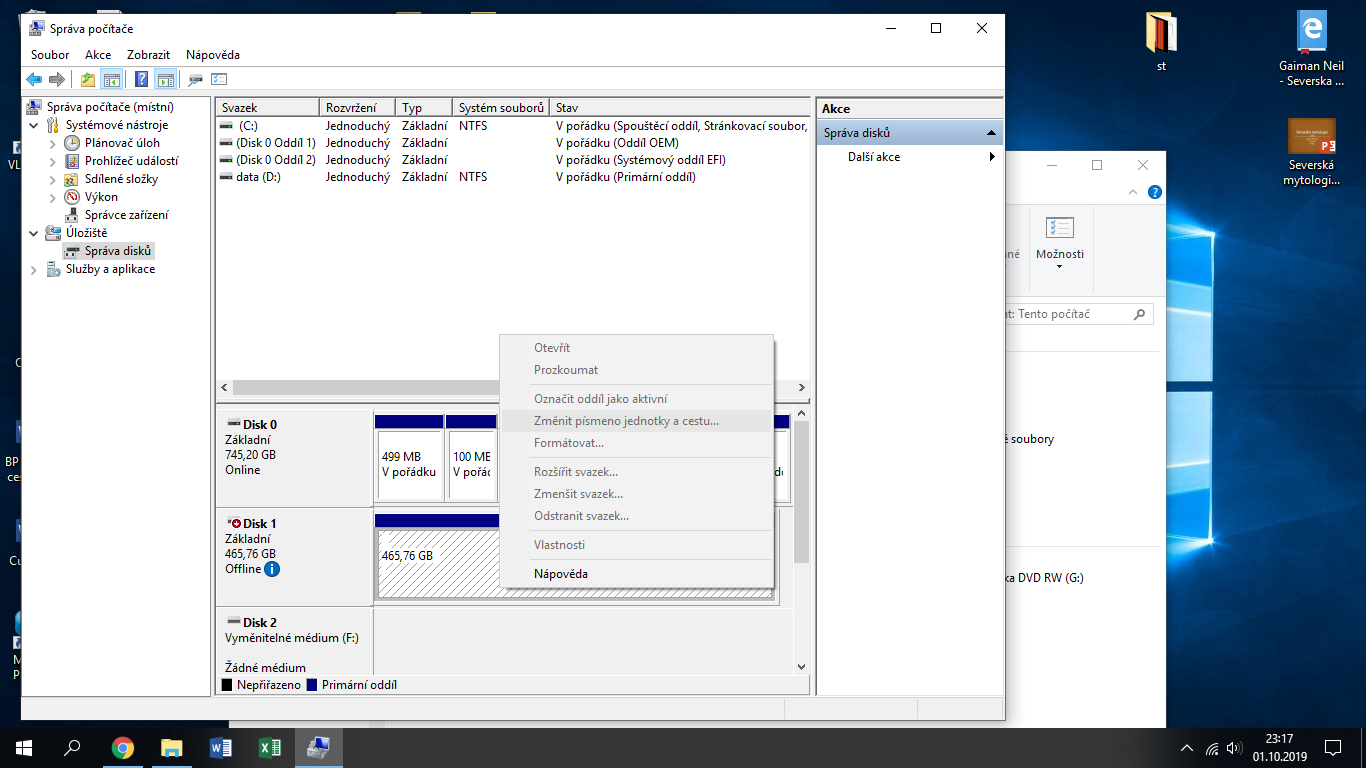
Task: Collapse the Systémové nástroje tree node
Action: (35, 125)
